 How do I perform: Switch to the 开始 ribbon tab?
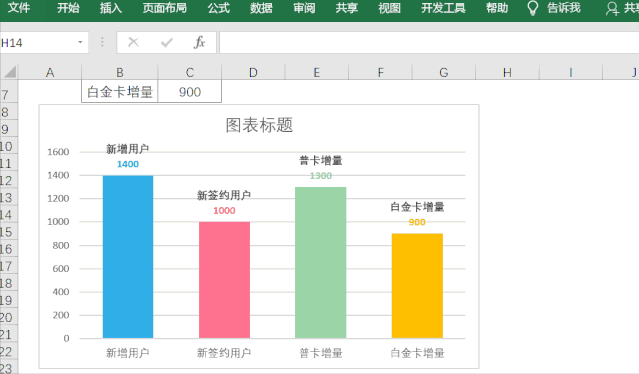coord(68,8)
